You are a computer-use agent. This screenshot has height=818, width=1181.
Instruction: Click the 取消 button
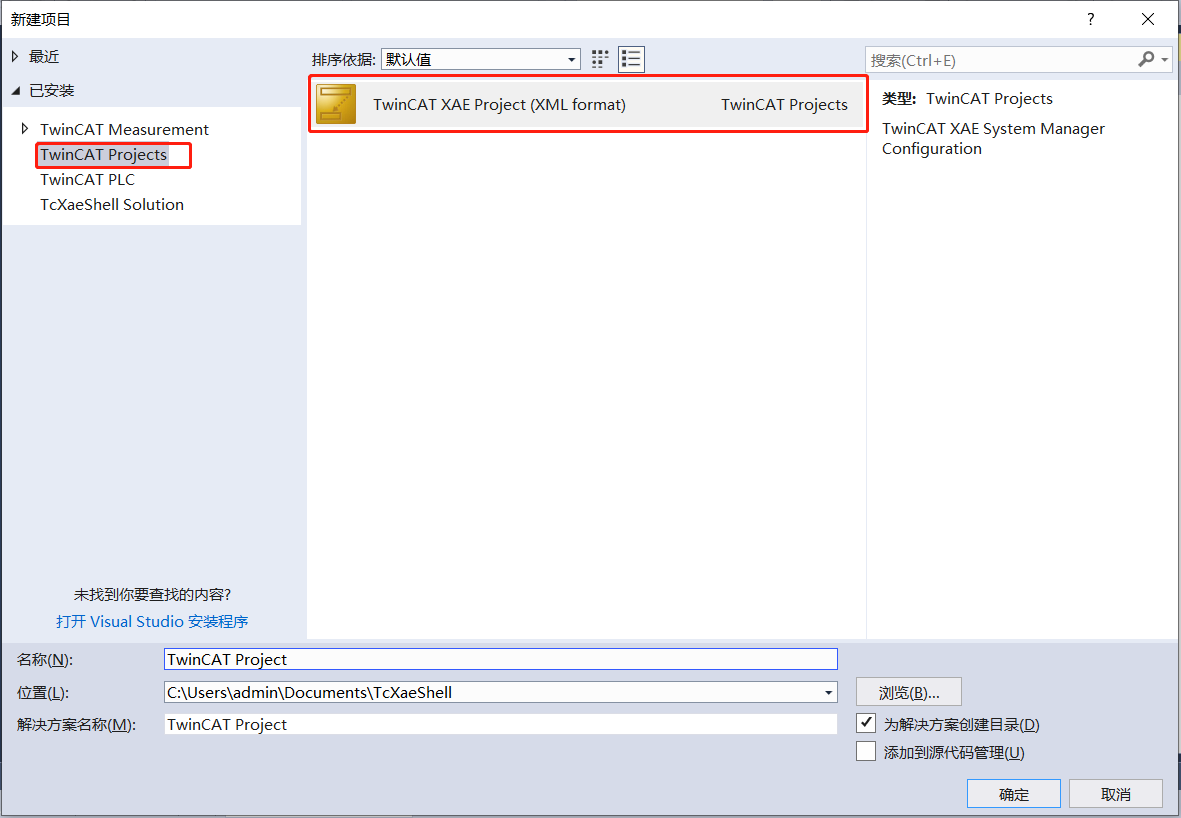pos(1115,794)
